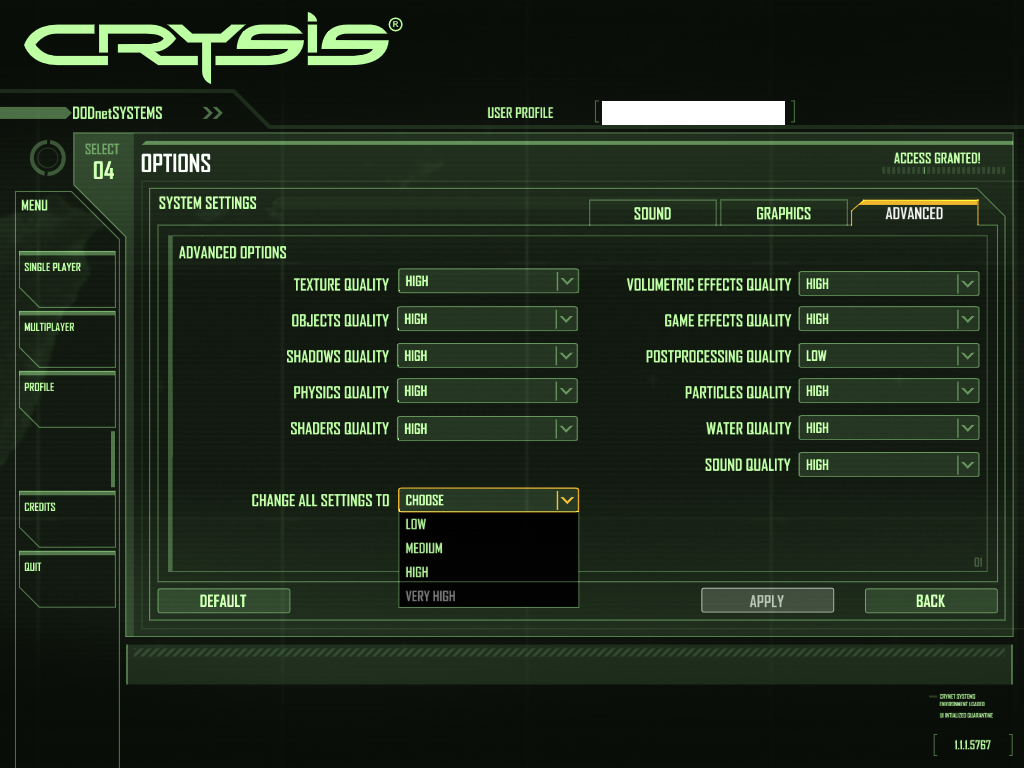Choose Medium from the open list
Screen dimensions: 1024x768
(x=488, y=548)
